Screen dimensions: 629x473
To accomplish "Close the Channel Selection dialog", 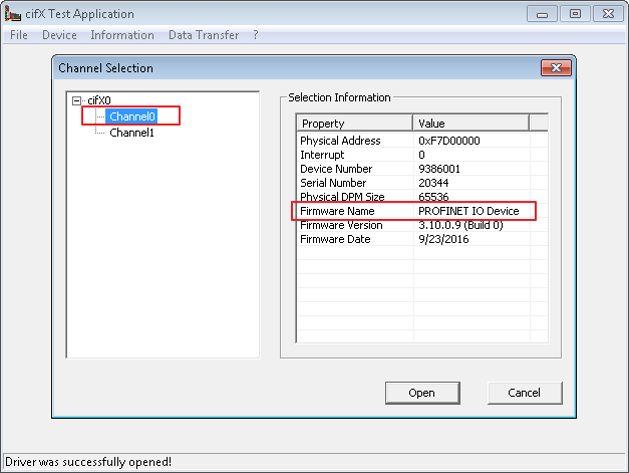I will (x=556, y=68).
